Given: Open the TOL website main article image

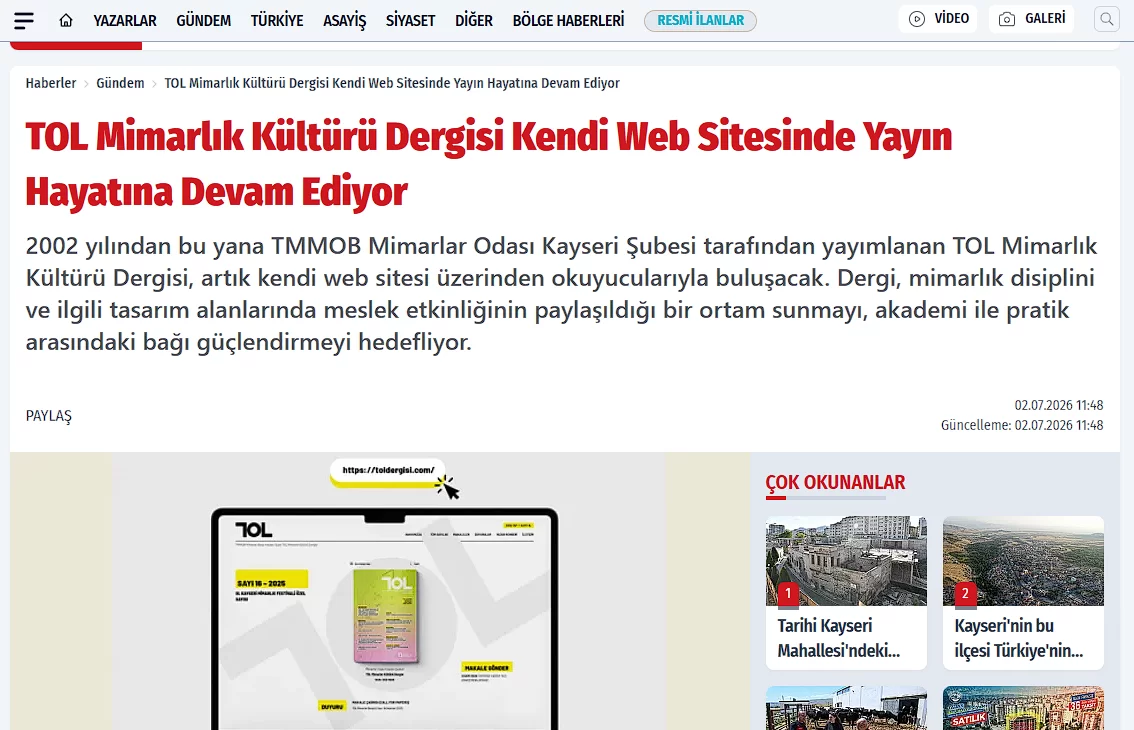Looking at the screenshot, I should 380,591.
